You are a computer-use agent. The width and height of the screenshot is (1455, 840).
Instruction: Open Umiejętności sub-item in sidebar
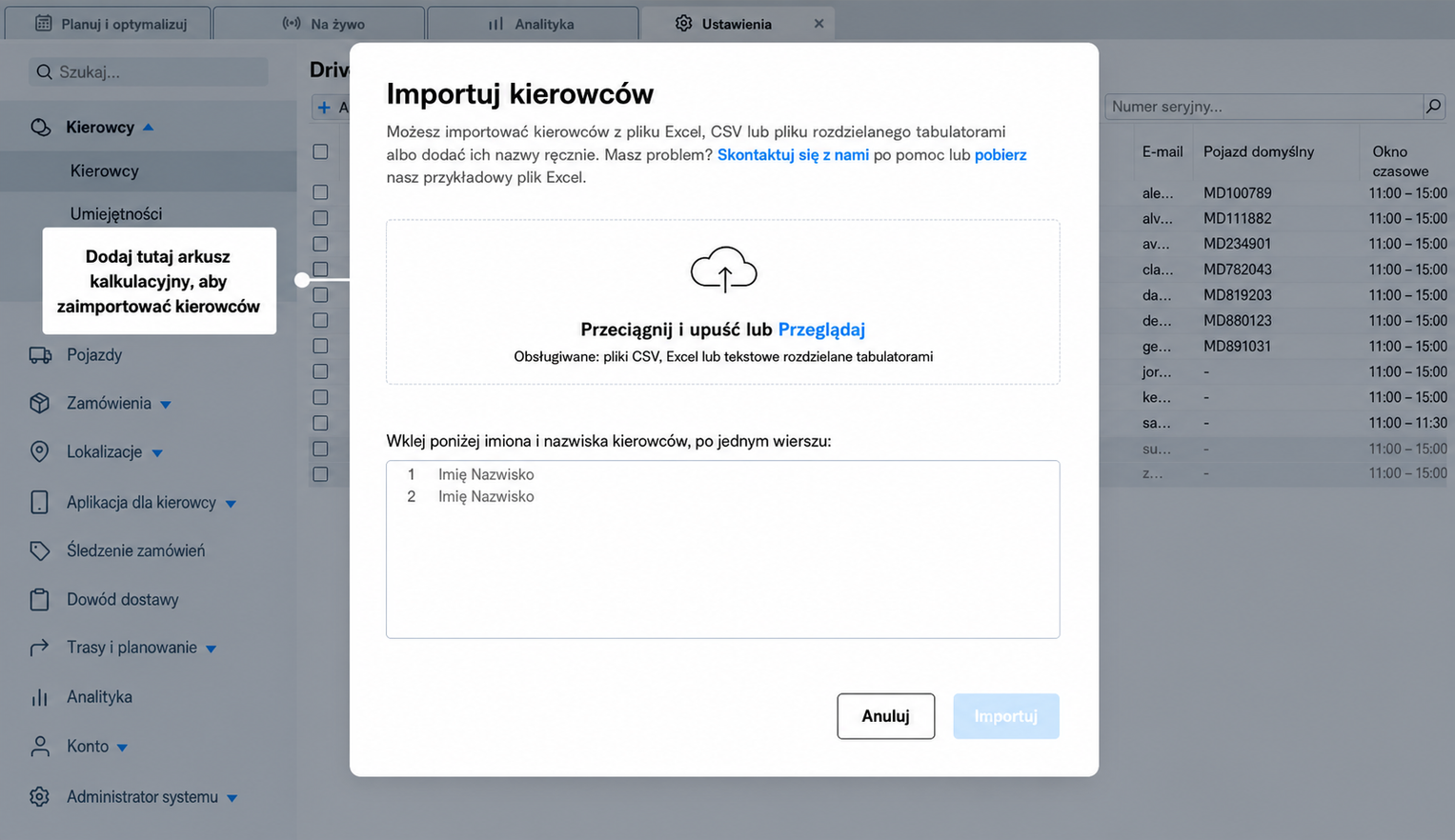116,213
